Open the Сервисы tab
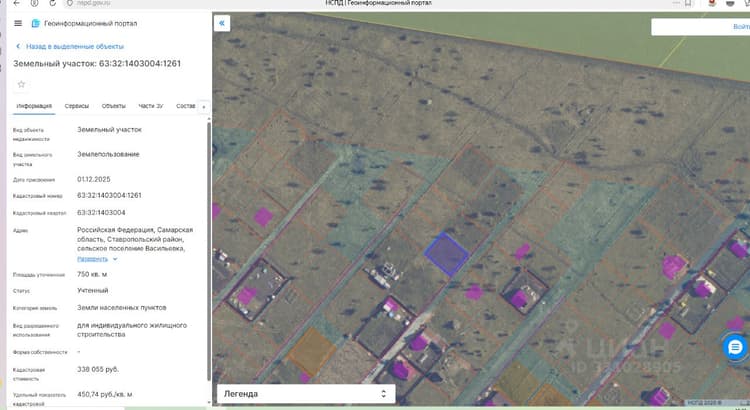The height and width of the screenshot is (410, 750). (x=77, y=106)
